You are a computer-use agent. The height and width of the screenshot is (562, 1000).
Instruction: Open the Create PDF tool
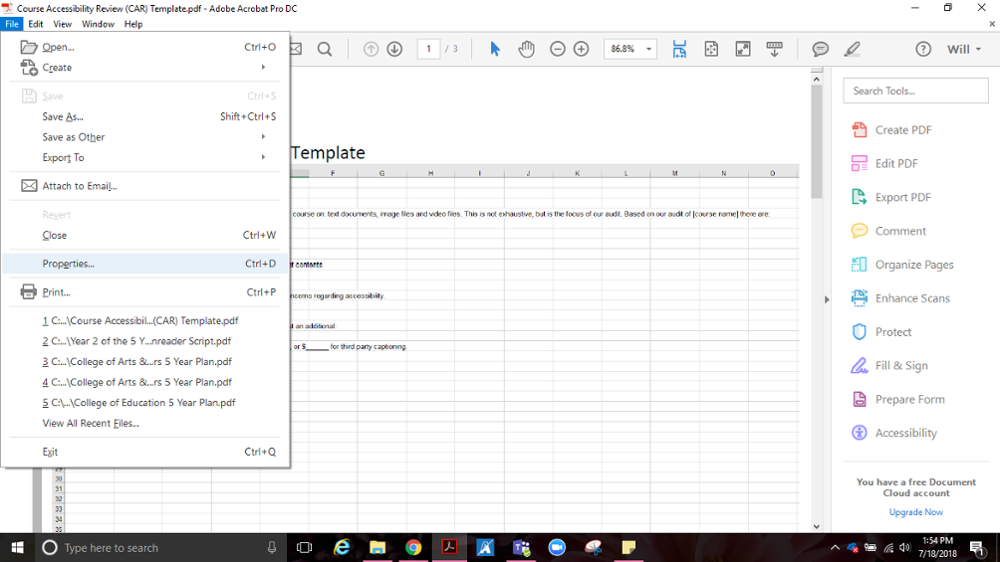click(x=892, y=130)
